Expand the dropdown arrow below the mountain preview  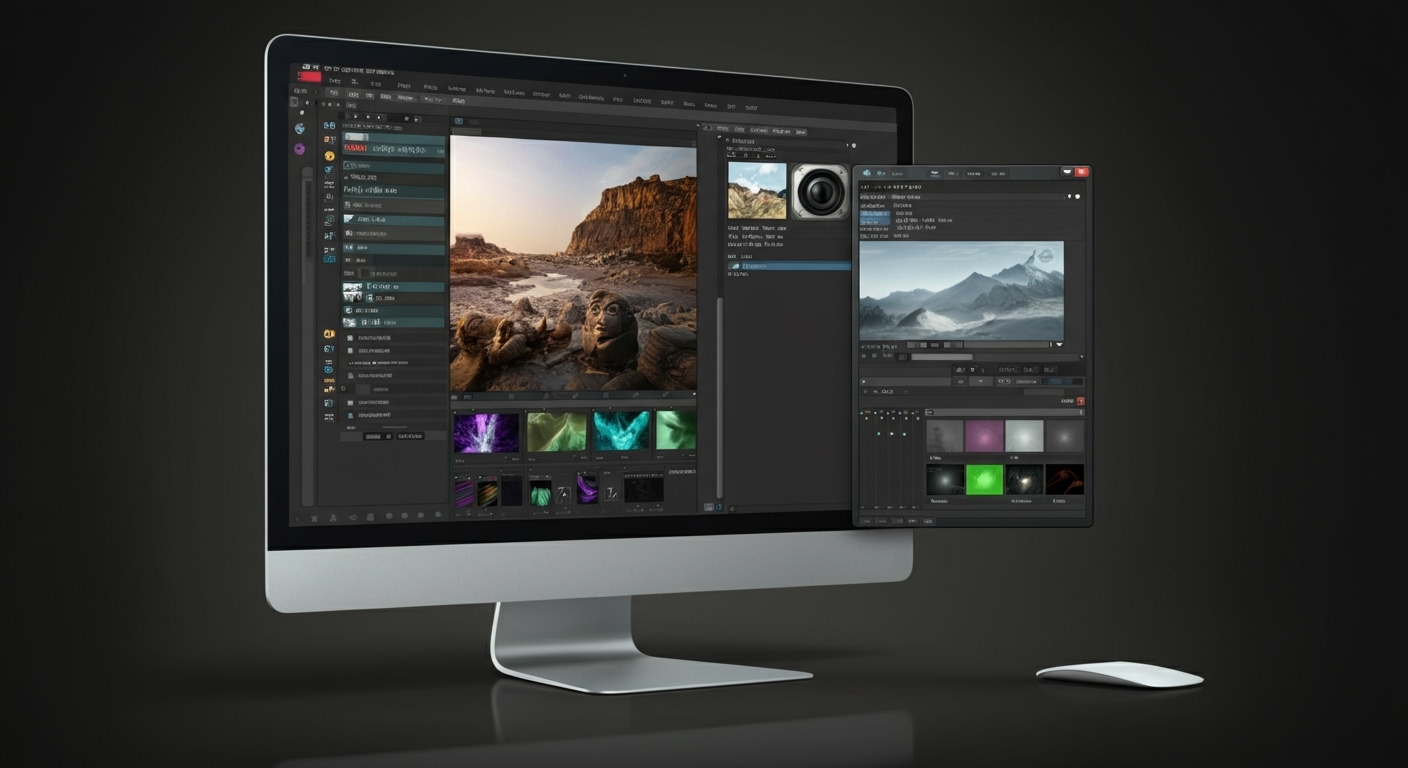[x=1059, y=345]
